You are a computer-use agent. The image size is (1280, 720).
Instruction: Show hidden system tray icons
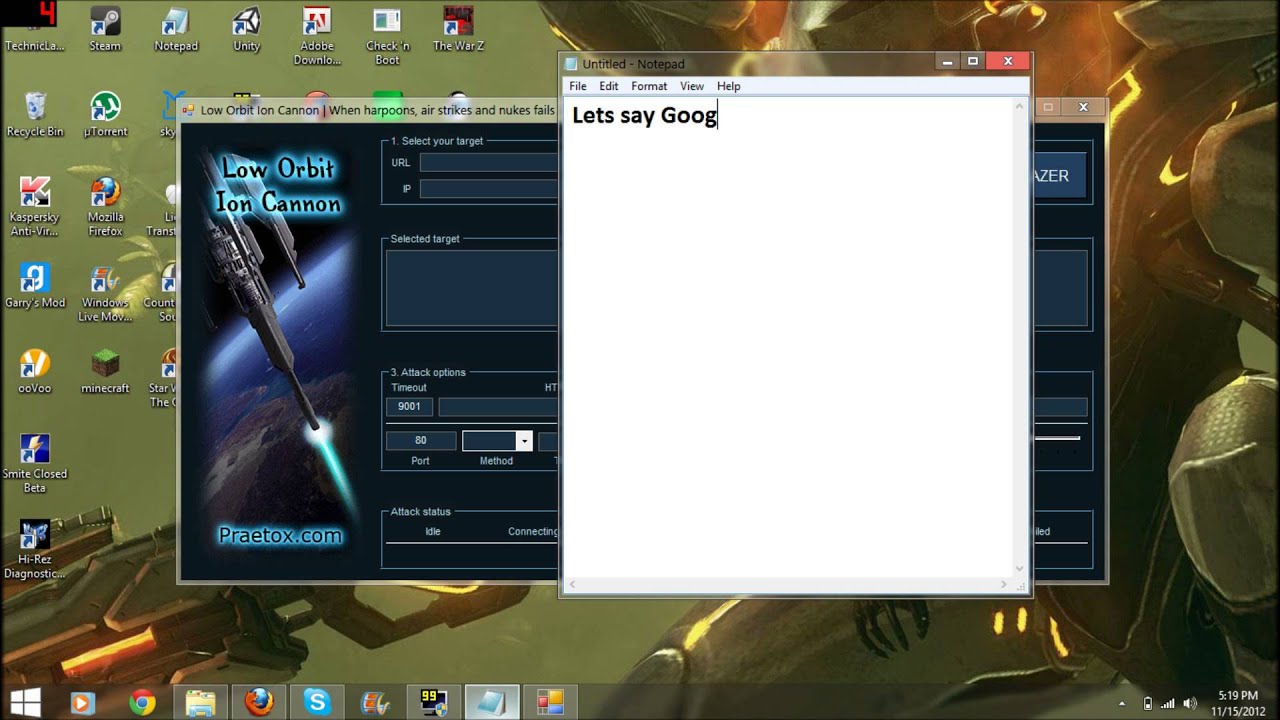(x=1122, y=703)
